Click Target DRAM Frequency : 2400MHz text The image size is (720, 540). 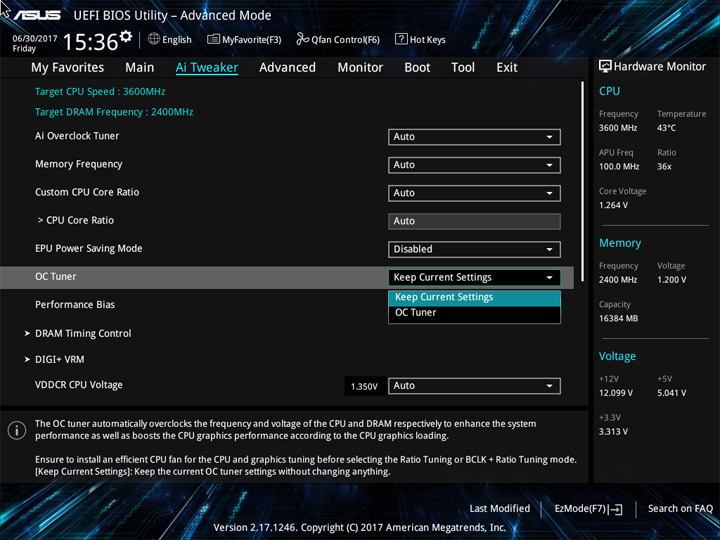pyautogui.click(x=114, y=112)
